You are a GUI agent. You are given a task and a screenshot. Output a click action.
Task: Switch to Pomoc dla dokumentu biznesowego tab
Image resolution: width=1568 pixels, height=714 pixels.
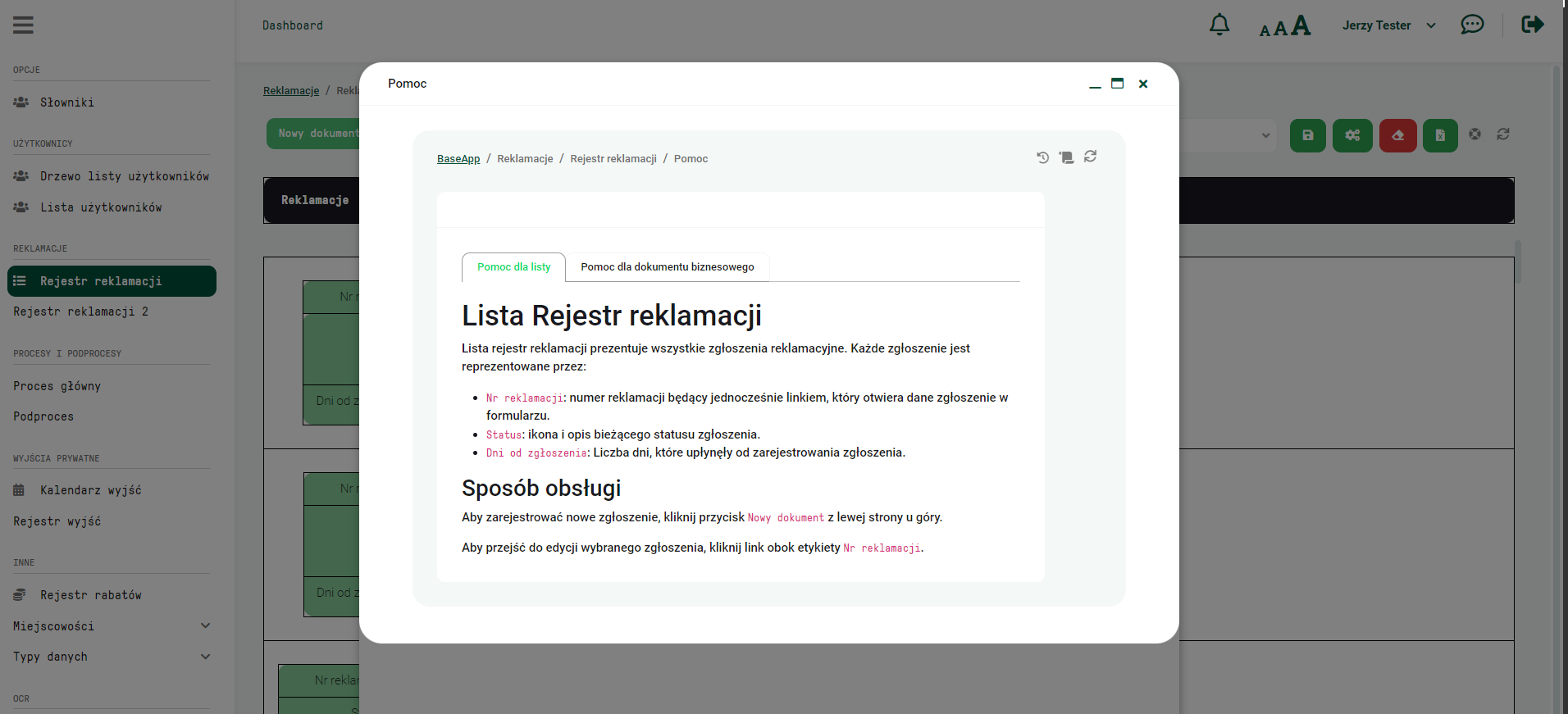pyautogui.click(x=667, y=267)
